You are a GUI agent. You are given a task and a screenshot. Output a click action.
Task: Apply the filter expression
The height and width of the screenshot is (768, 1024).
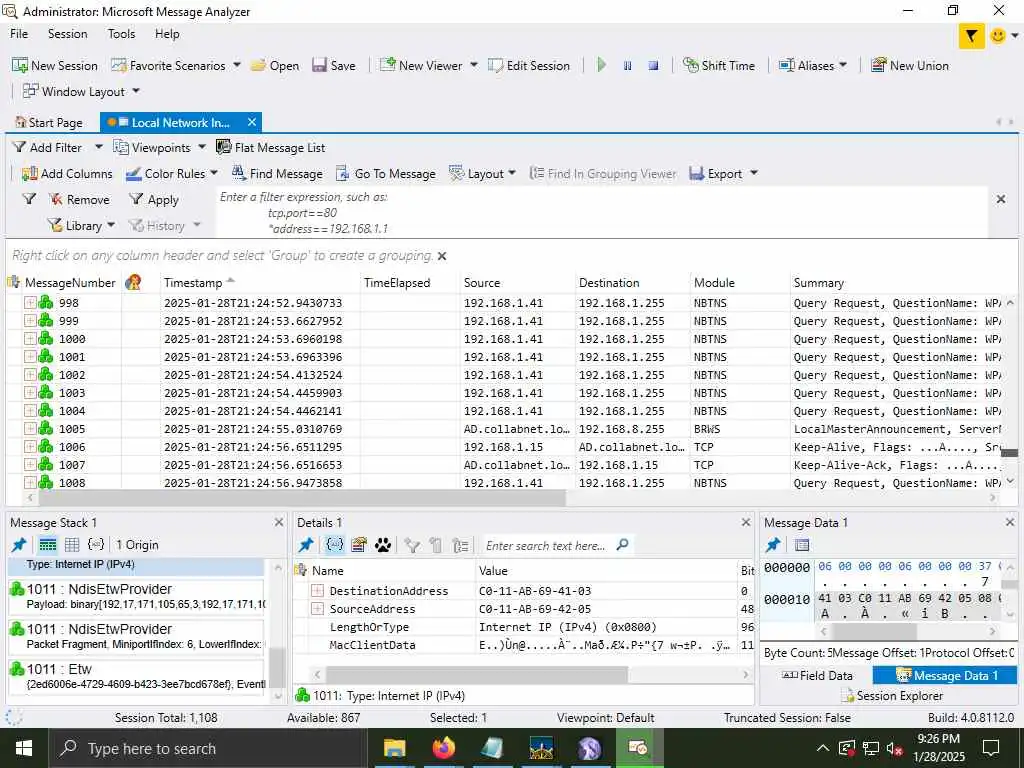153,200
